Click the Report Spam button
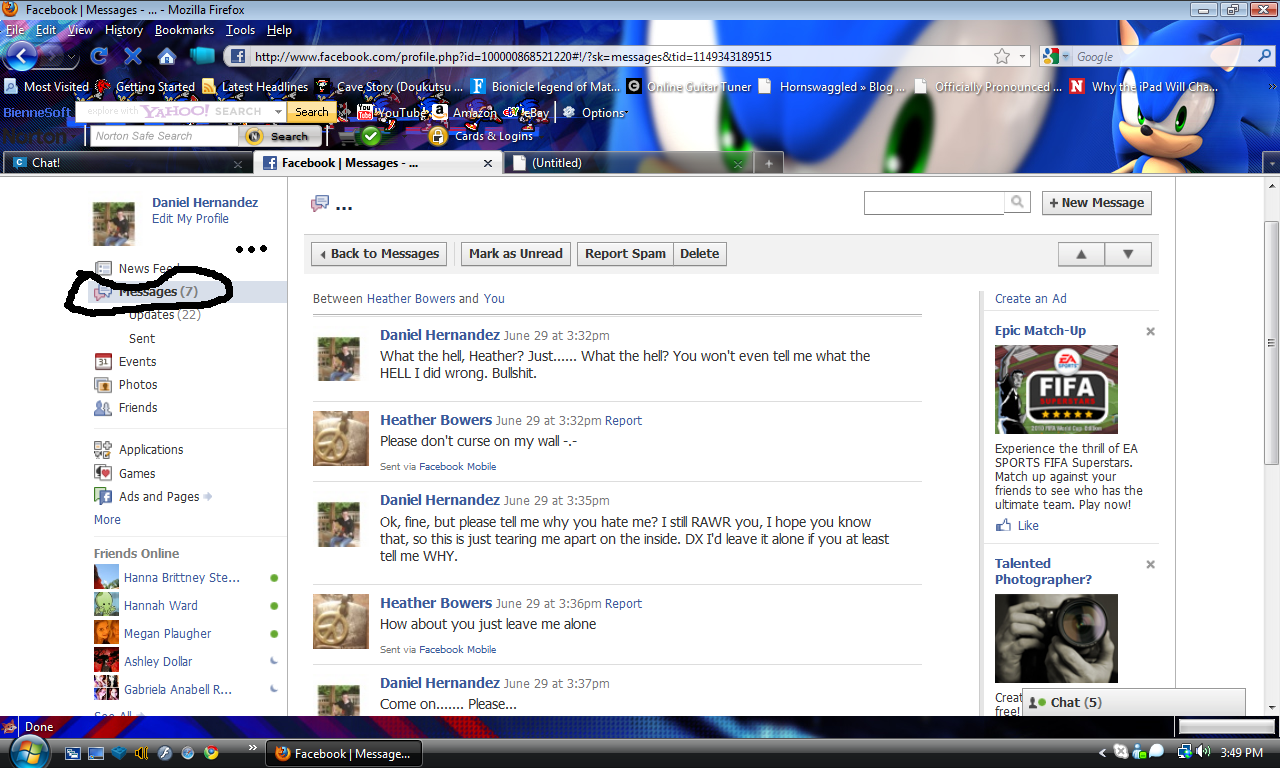 pyautogui.click(x=625, y=254)
